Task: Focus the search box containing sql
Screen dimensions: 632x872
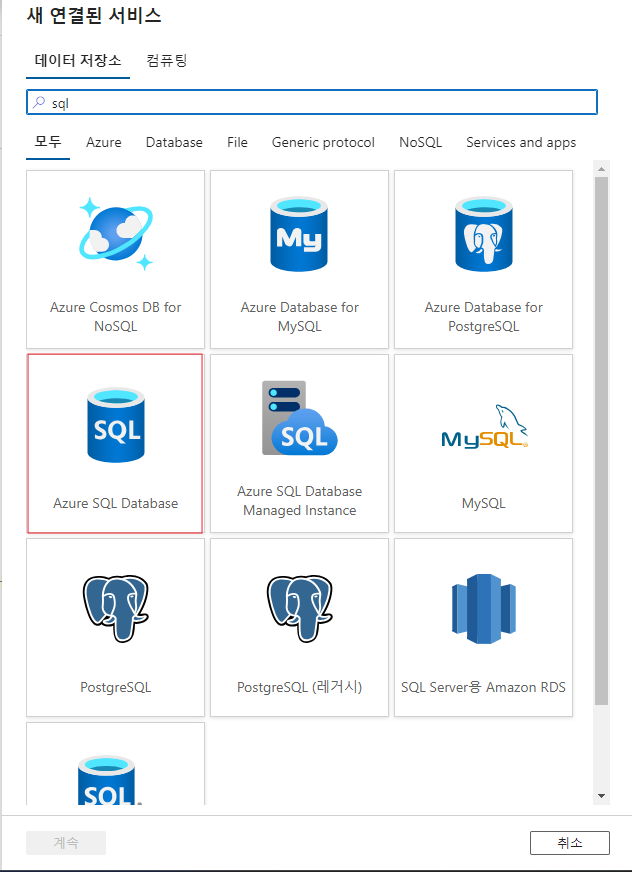Action: (x=312, y=102)
